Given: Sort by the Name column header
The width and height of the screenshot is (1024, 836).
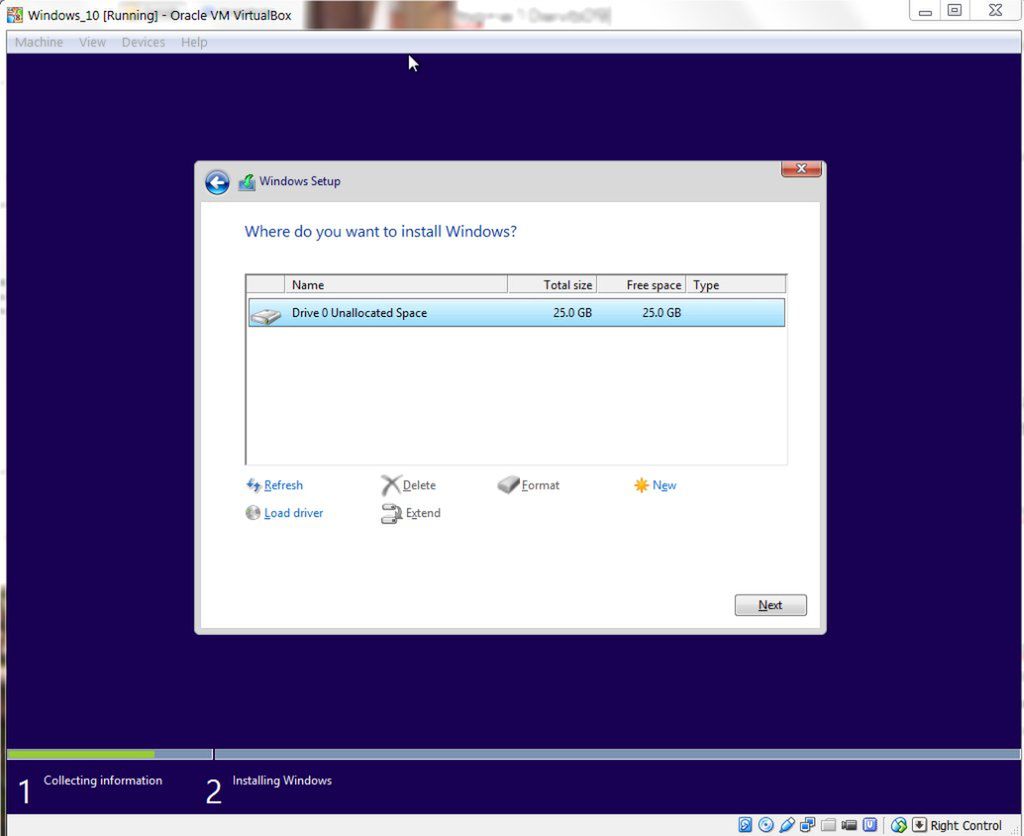Looking at the screenshot, I should [x=396, y=285].
